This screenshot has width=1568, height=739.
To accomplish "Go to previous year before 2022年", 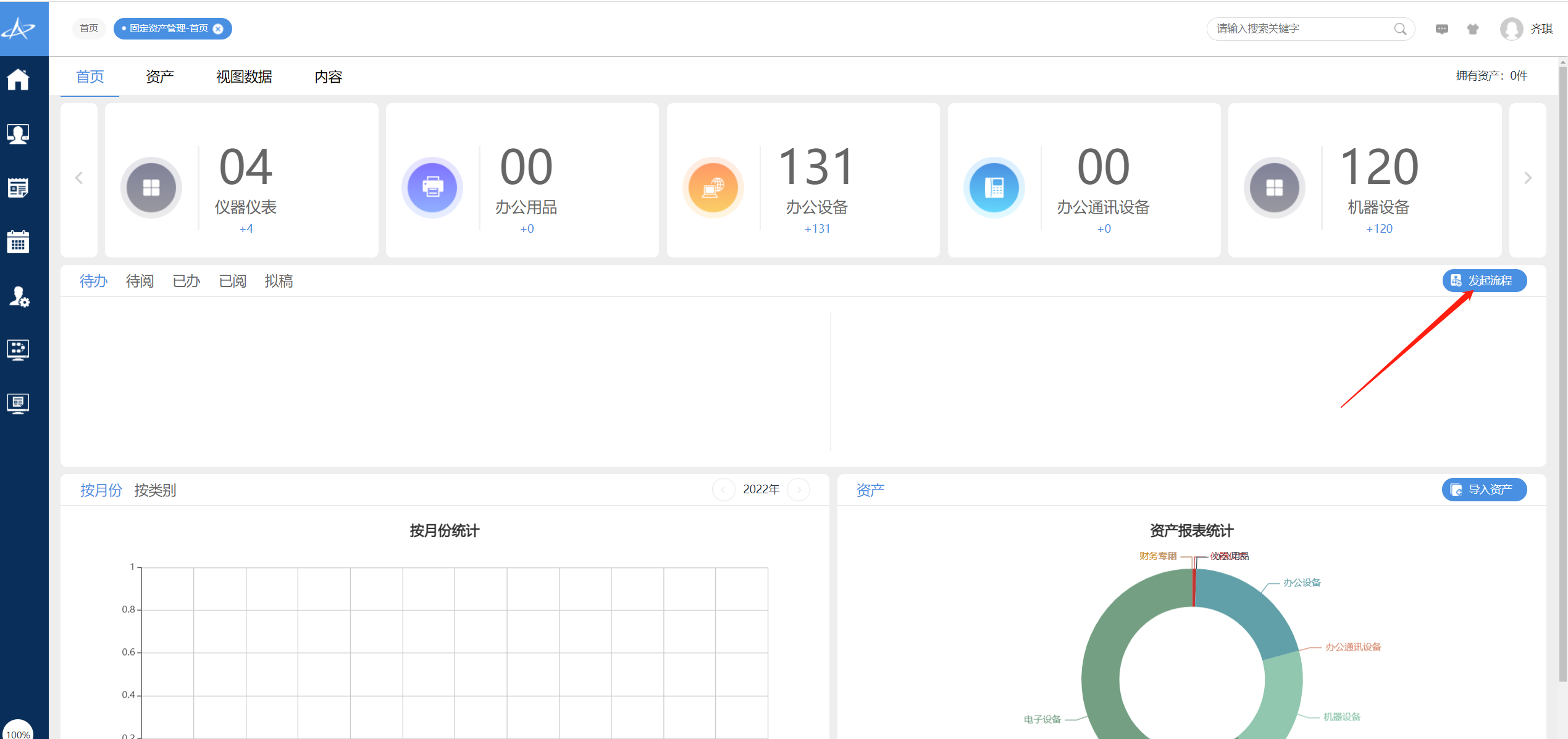I will (x=723, y=490).
